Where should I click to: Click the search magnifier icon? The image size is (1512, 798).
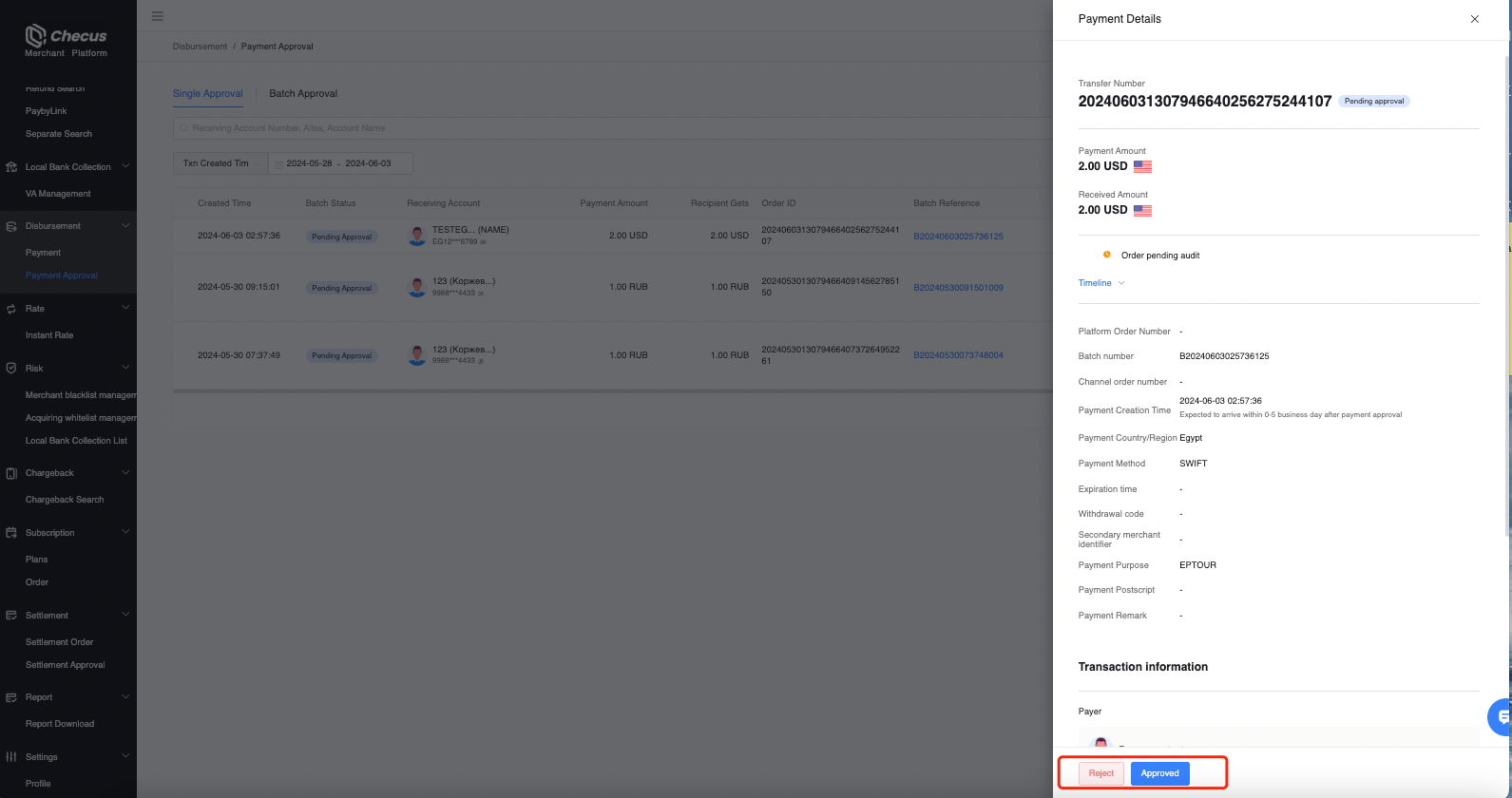click(x=184, y=128)
